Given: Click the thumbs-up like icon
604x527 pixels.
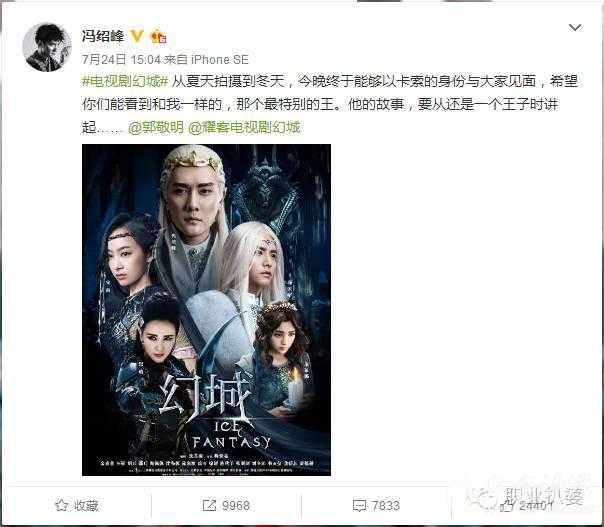Looking at the screenshot, I should coord(507,506).
